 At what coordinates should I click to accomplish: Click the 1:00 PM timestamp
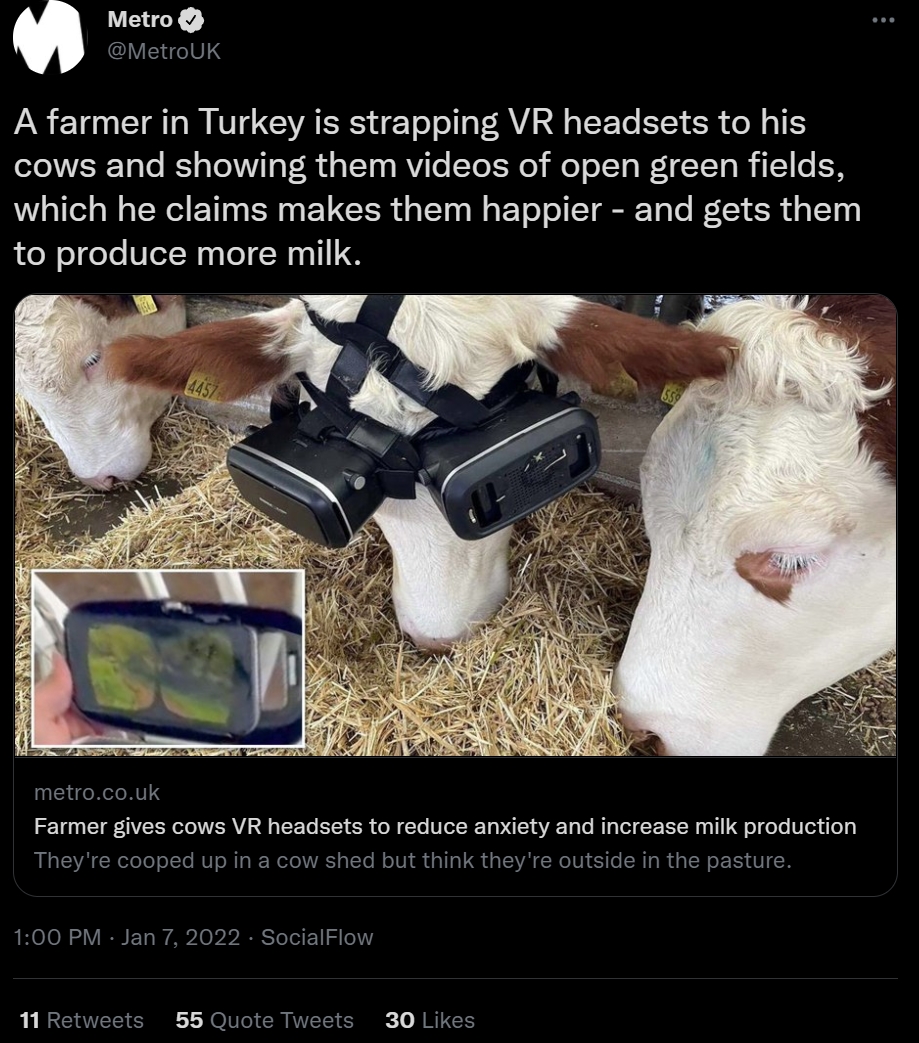coord(57,937)
